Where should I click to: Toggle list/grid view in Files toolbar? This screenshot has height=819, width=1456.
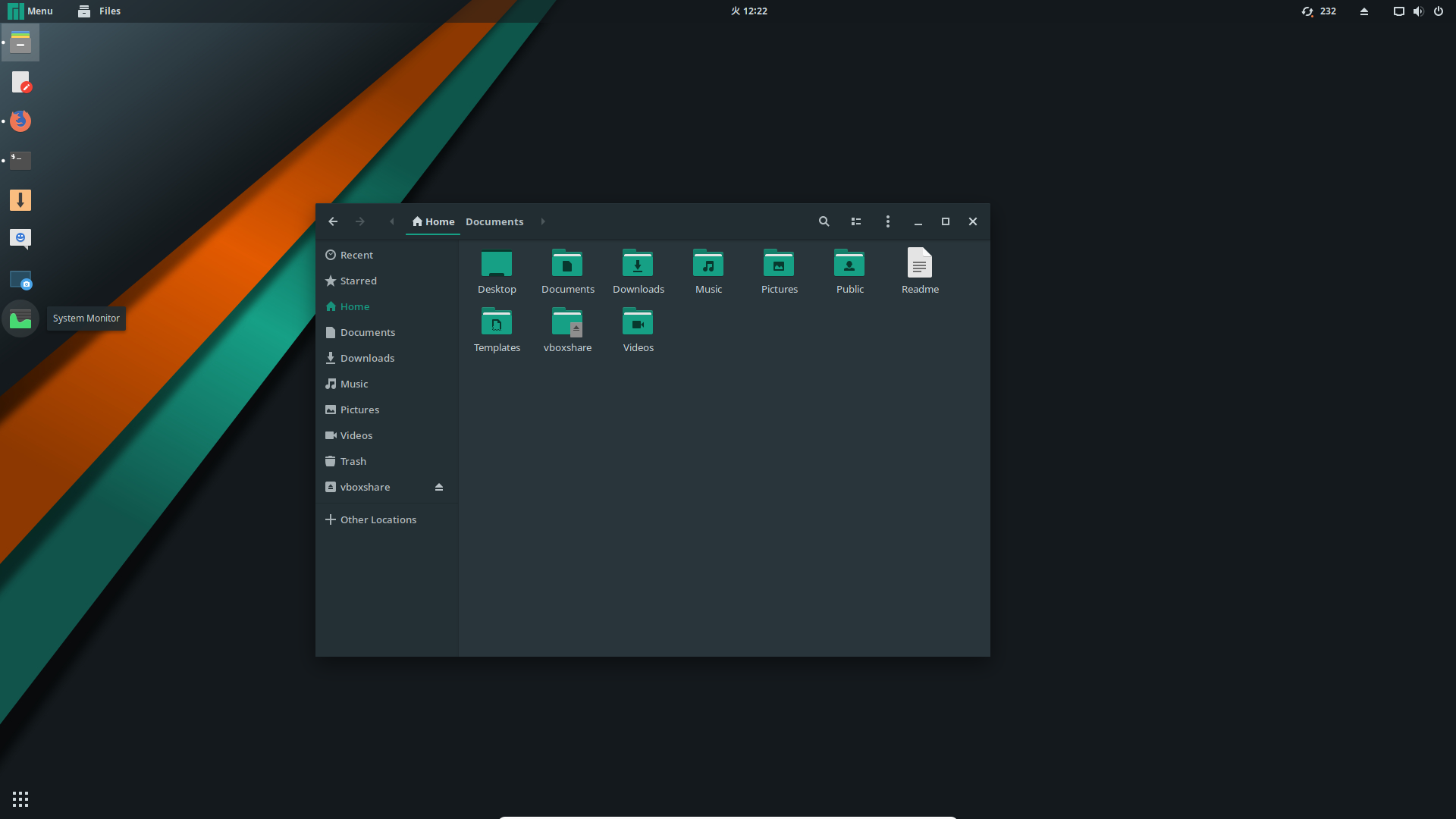tap(856, 221)
